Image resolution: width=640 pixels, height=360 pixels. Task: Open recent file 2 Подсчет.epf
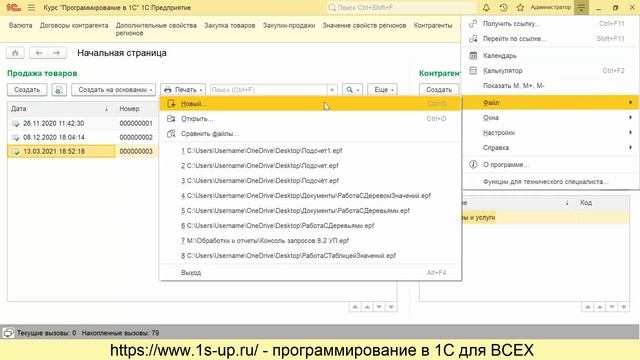pos(260,166)
